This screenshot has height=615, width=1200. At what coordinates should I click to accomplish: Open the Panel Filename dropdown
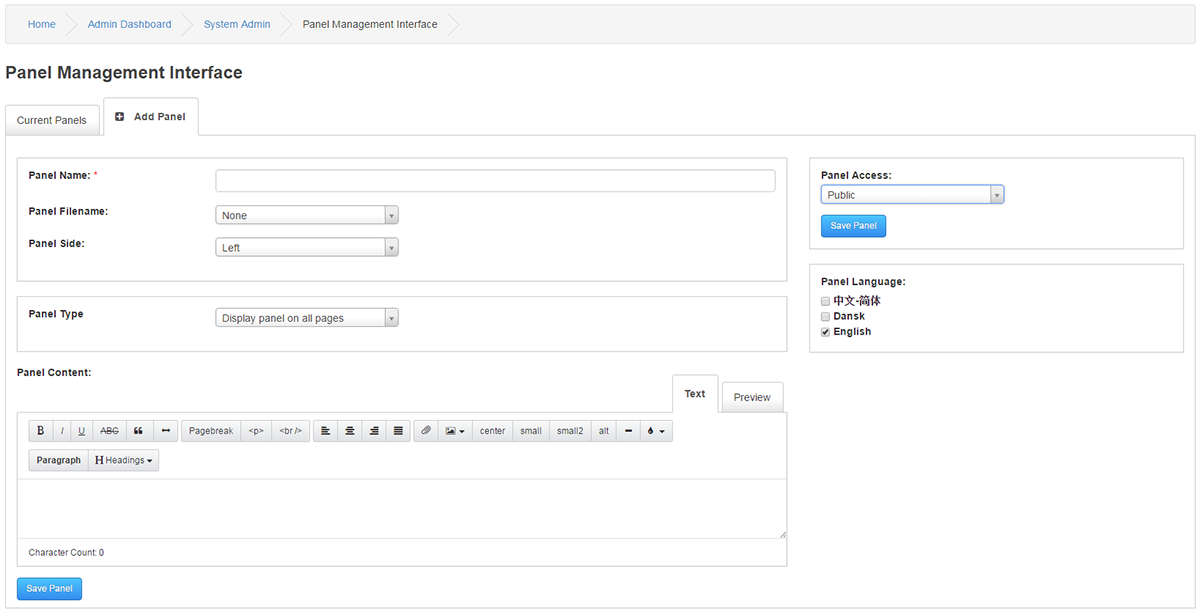point(307,215)
